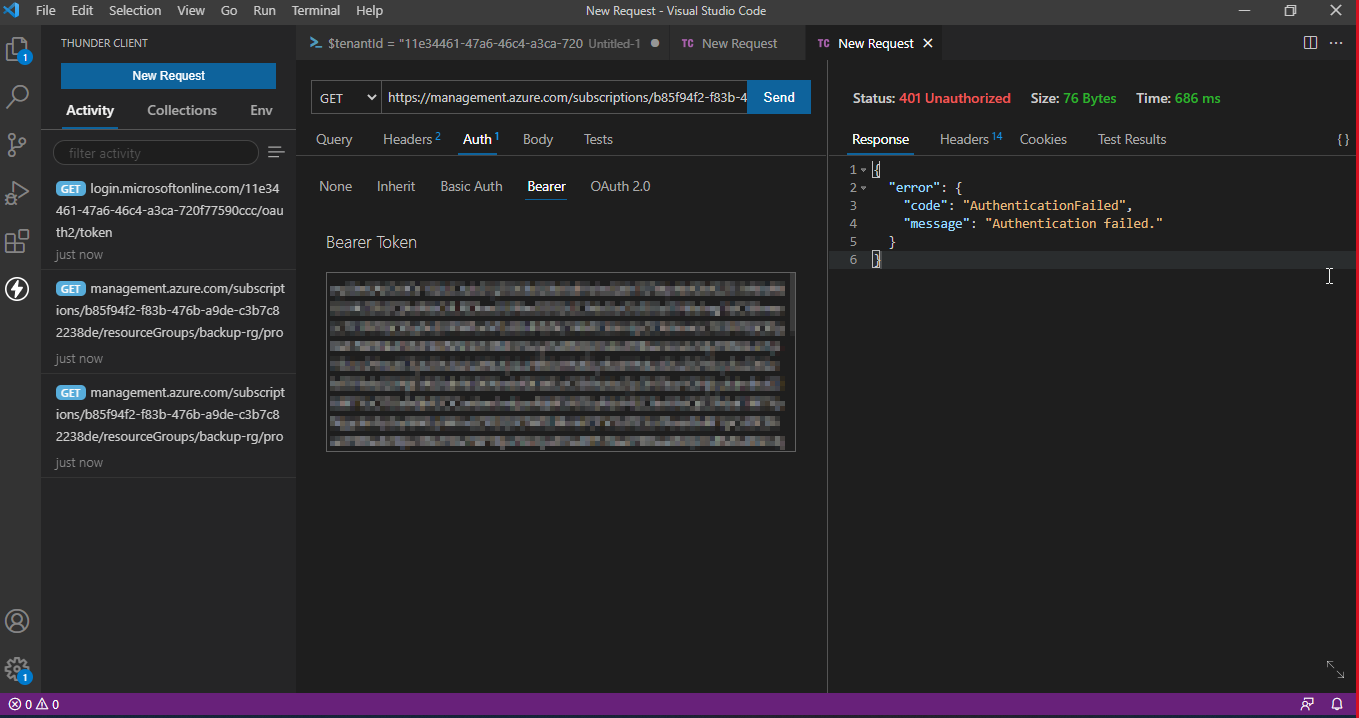Open the Explorer view in activity bar

pos(18,49)
